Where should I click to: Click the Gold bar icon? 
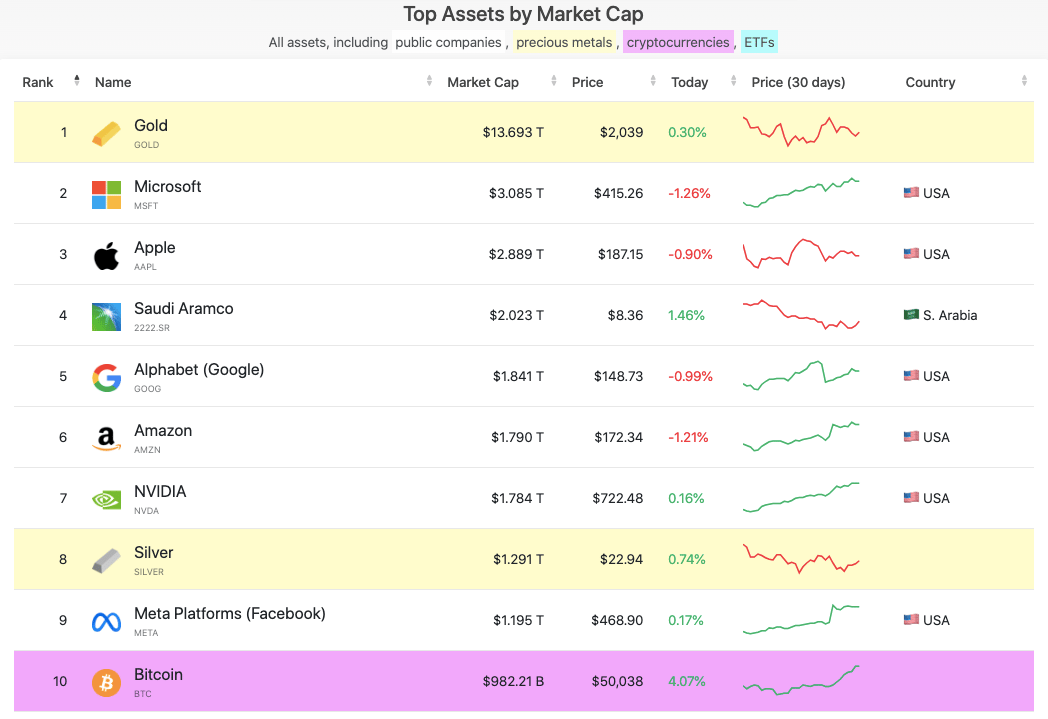(x=106, y=134)
